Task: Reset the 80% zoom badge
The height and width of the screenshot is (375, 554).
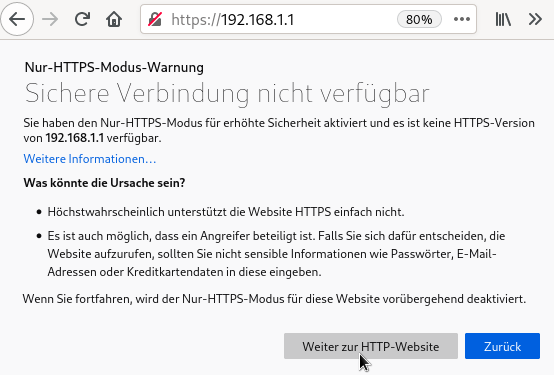Action: (419, 19)
